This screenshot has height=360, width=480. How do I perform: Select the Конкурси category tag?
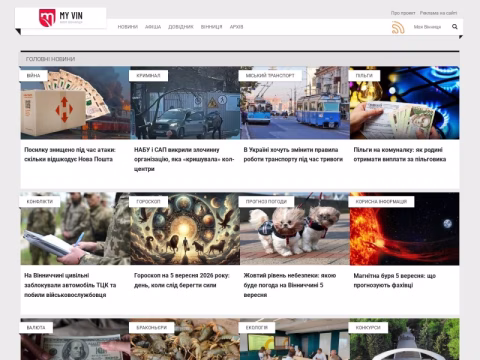(x=368, y=327)
